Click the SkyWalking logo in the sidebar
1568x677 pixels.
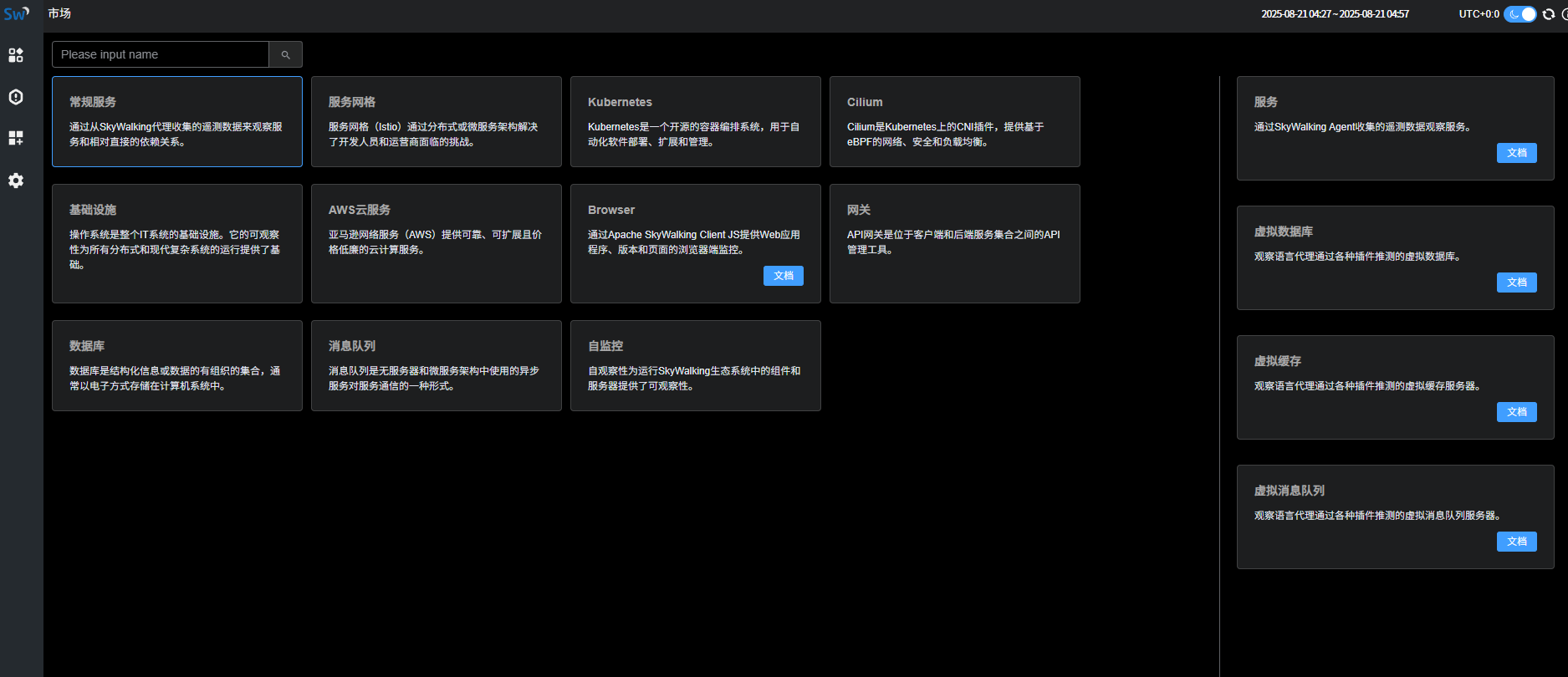[x=17, y=13]
